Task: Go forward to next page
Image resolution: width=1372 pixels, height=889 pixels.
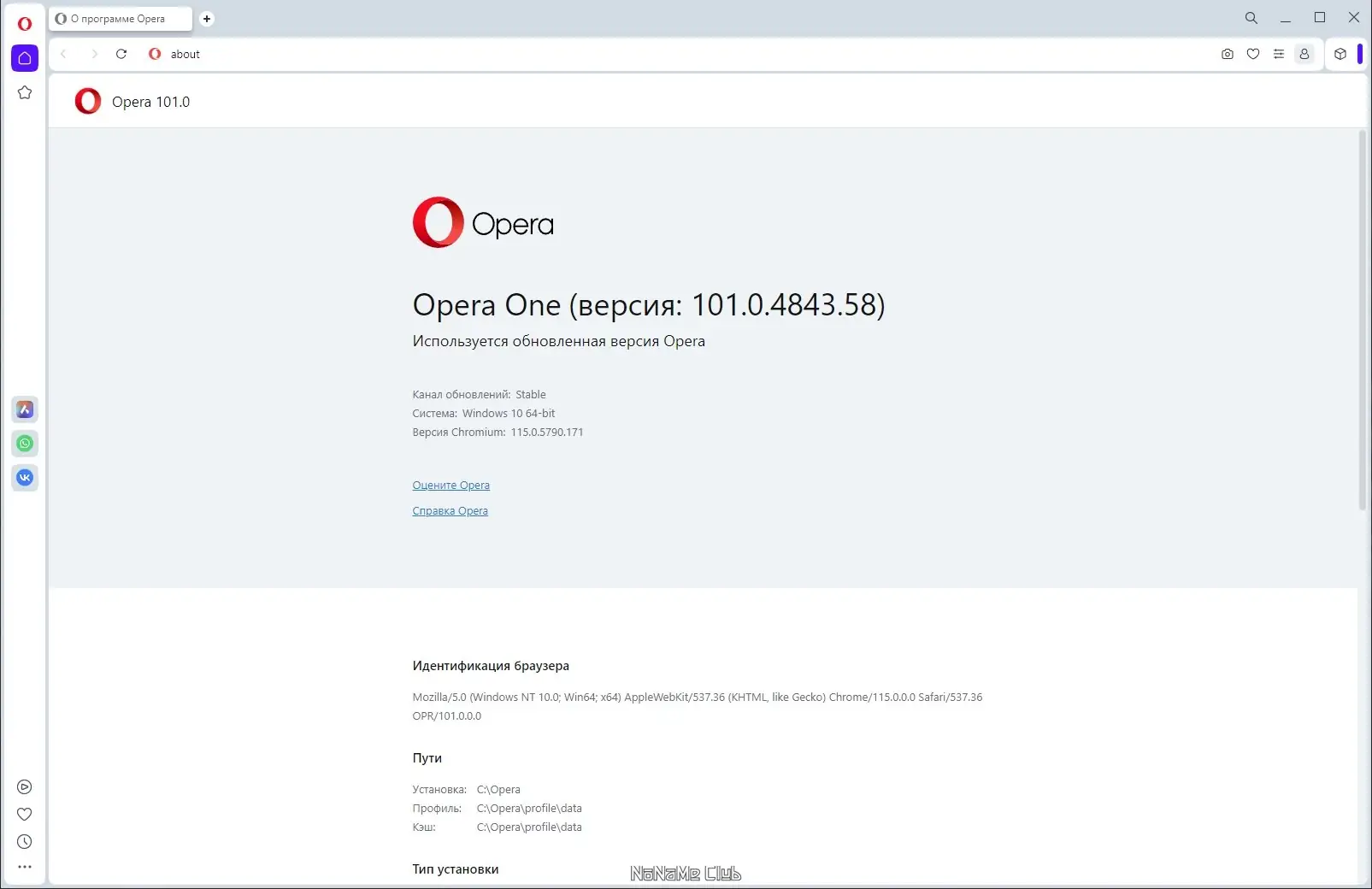Action: (x=94, y=54)
